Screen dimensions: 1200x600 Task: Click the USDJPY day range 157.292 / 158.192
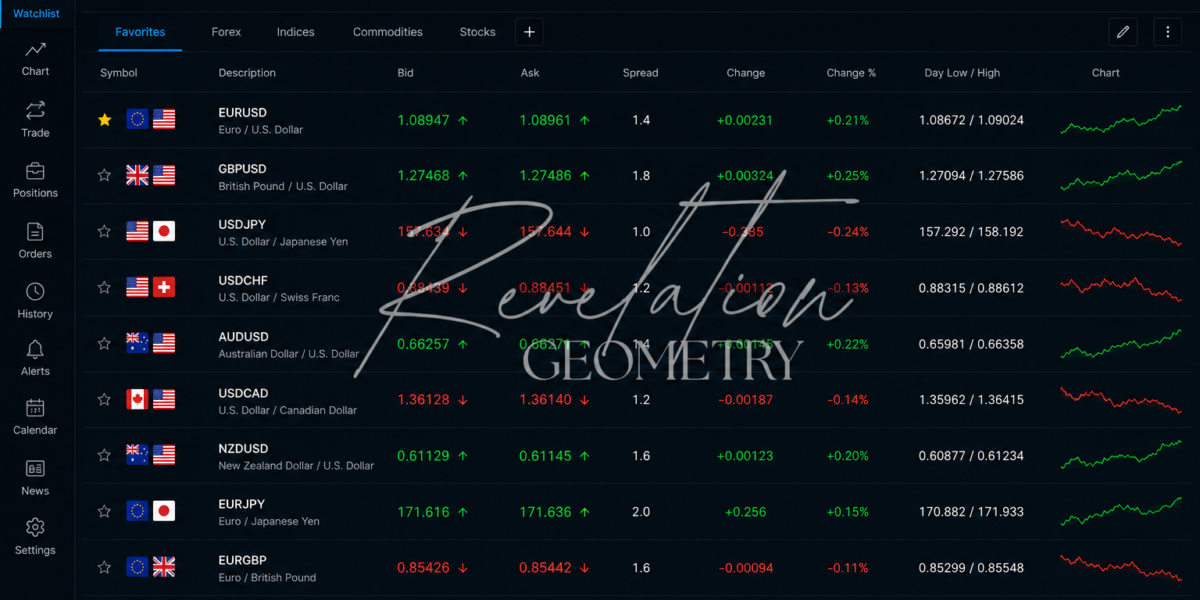point(971,232)
